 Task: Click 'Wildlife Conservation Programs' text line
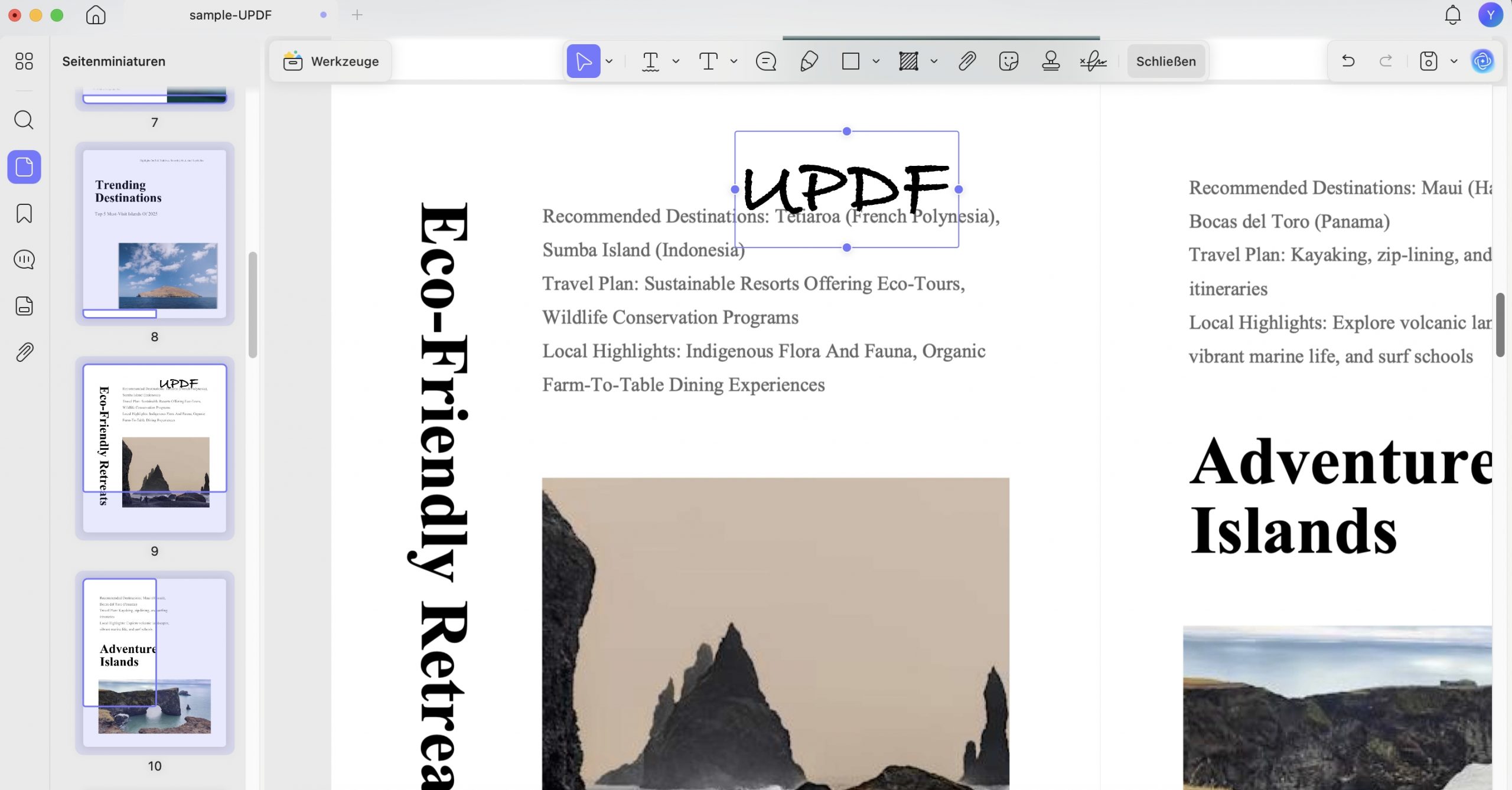(x=670, y=317)
